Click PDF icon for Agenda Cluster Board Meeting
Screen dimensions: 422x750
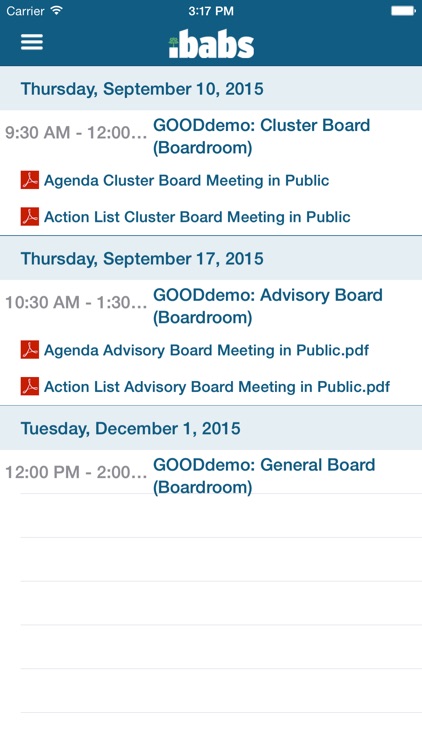coord(30,180)
